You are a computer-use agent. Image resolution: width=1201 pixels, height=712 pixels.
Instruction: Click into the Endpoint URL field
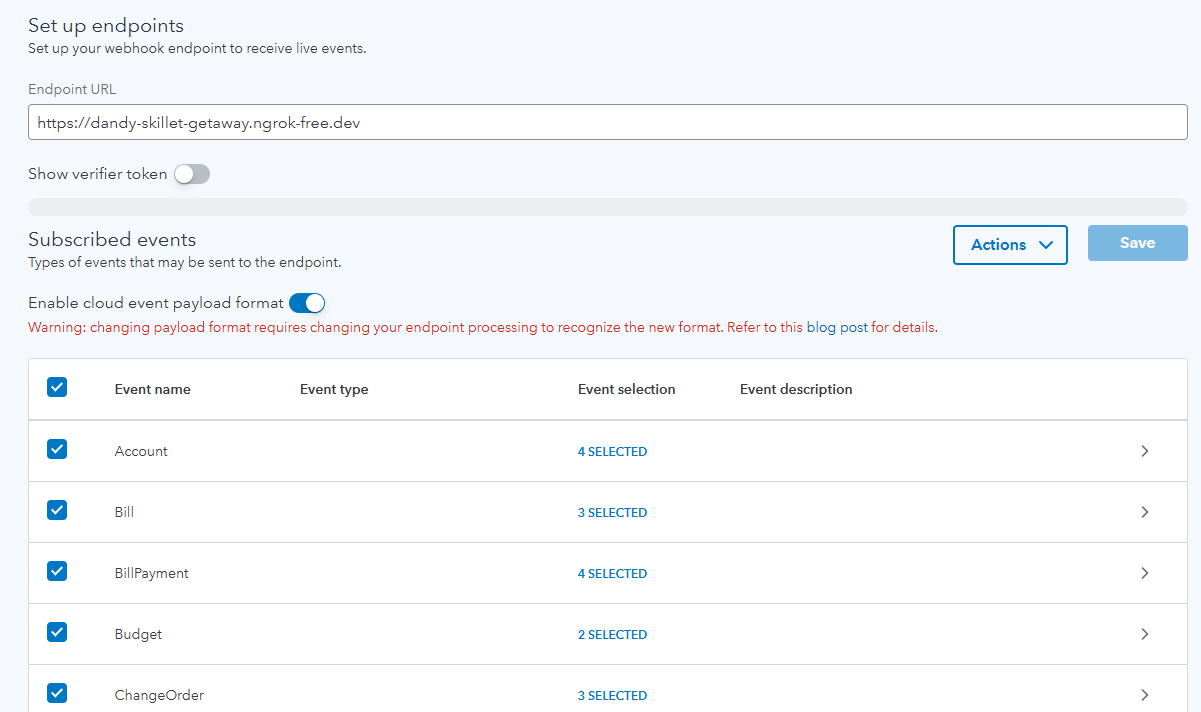(608, 123)
